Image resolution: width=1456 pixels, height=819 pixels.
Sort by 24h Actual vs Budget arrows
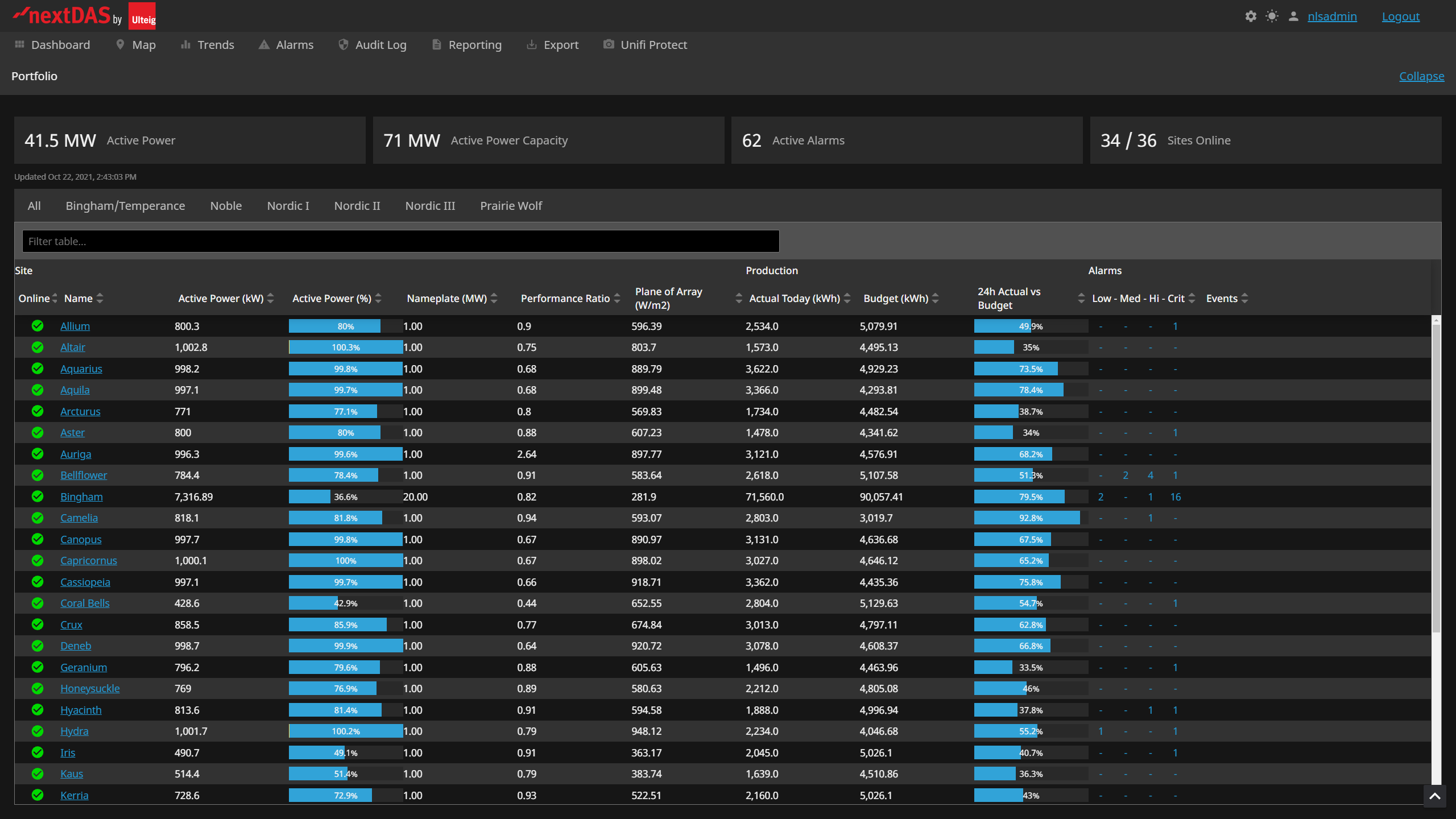[x=1081, y=298]
